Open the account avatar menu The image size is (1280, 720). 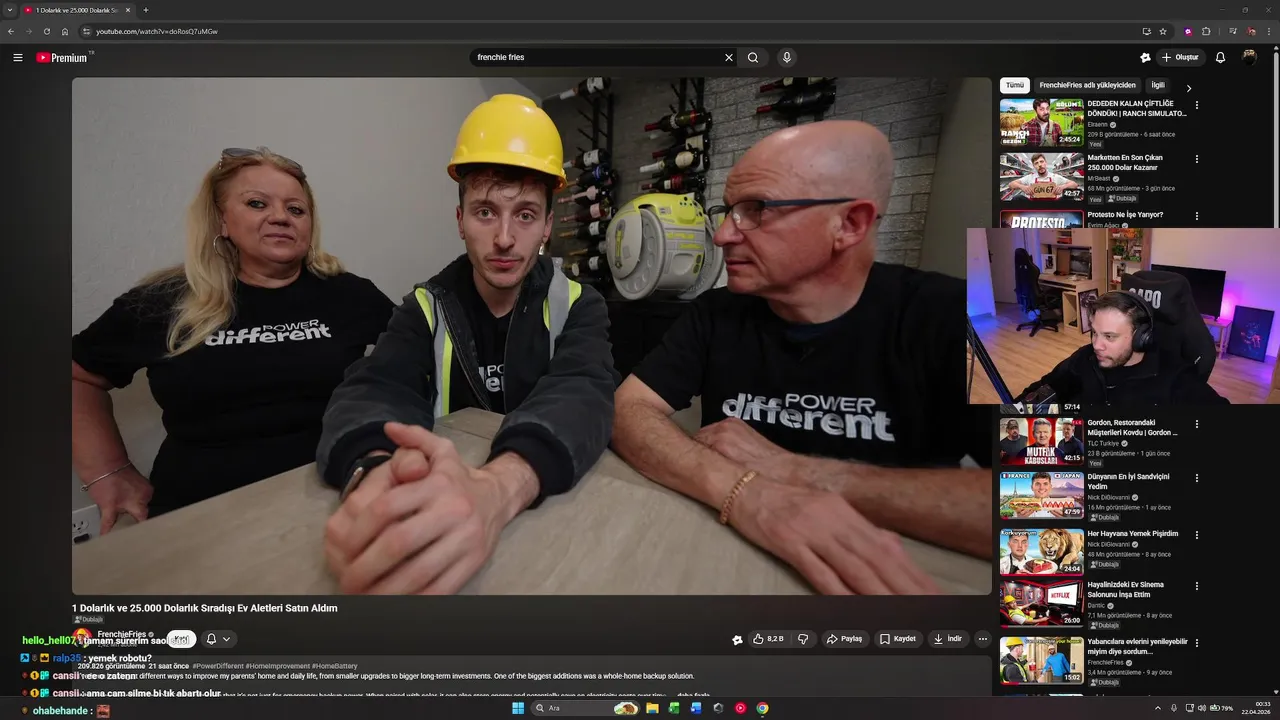click(x=1249, y=58)
